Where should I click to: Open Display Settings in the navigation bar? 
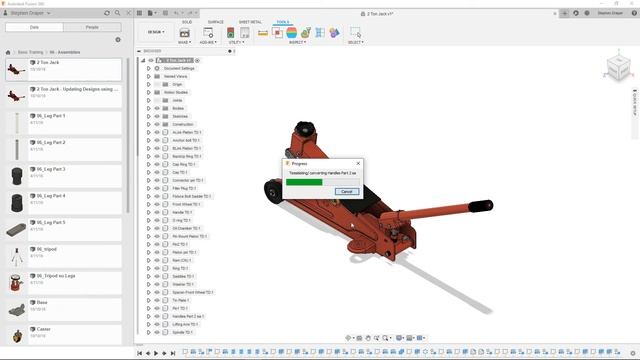pos(400,338)
